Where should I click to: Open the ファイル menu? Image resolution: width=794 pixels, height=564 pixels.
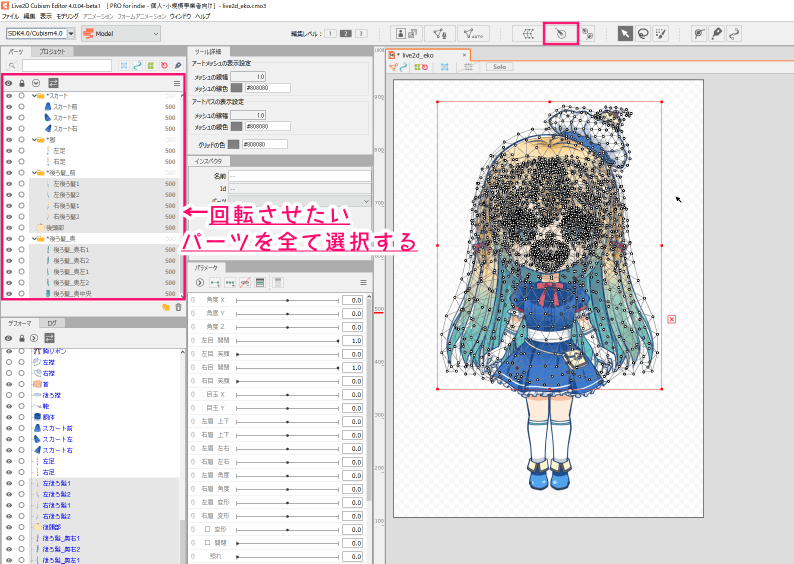[x=10, y=16]
